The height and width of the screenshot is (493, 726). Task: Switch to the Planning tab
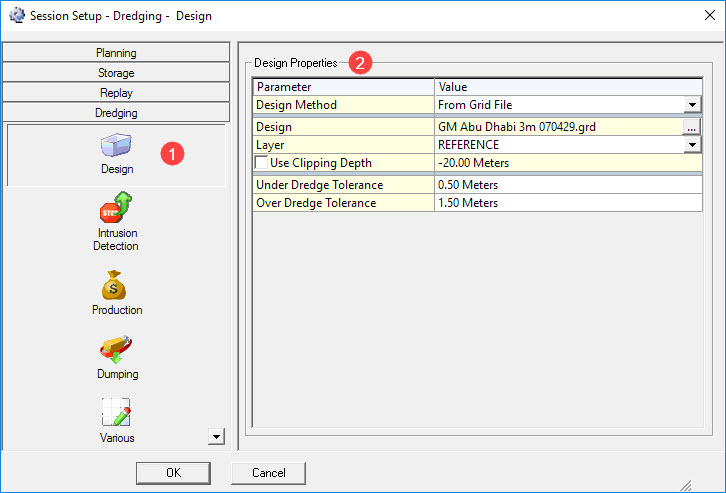coord(116,53)
